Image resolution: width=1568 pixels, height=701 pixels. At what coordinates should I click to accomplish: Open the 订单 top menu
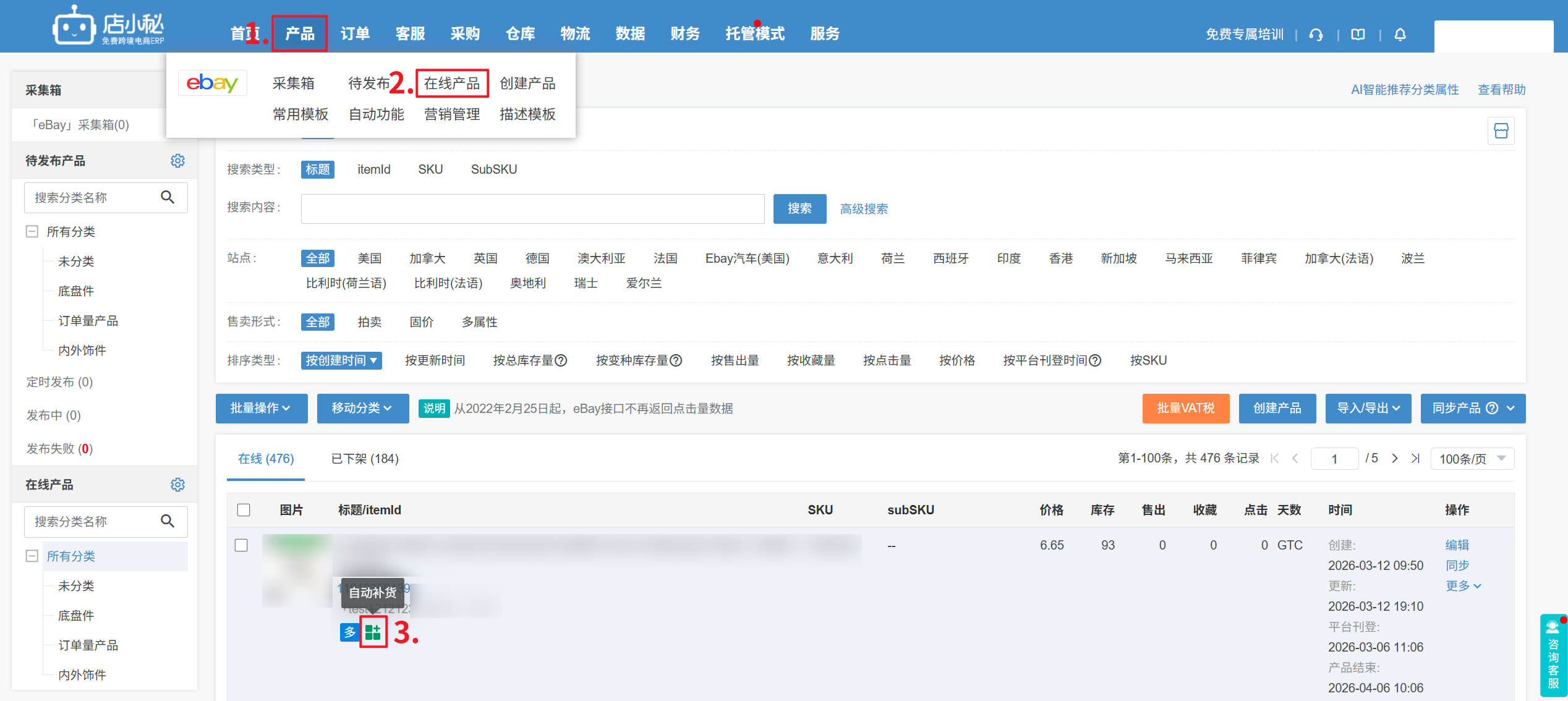[x=355, y=33]
